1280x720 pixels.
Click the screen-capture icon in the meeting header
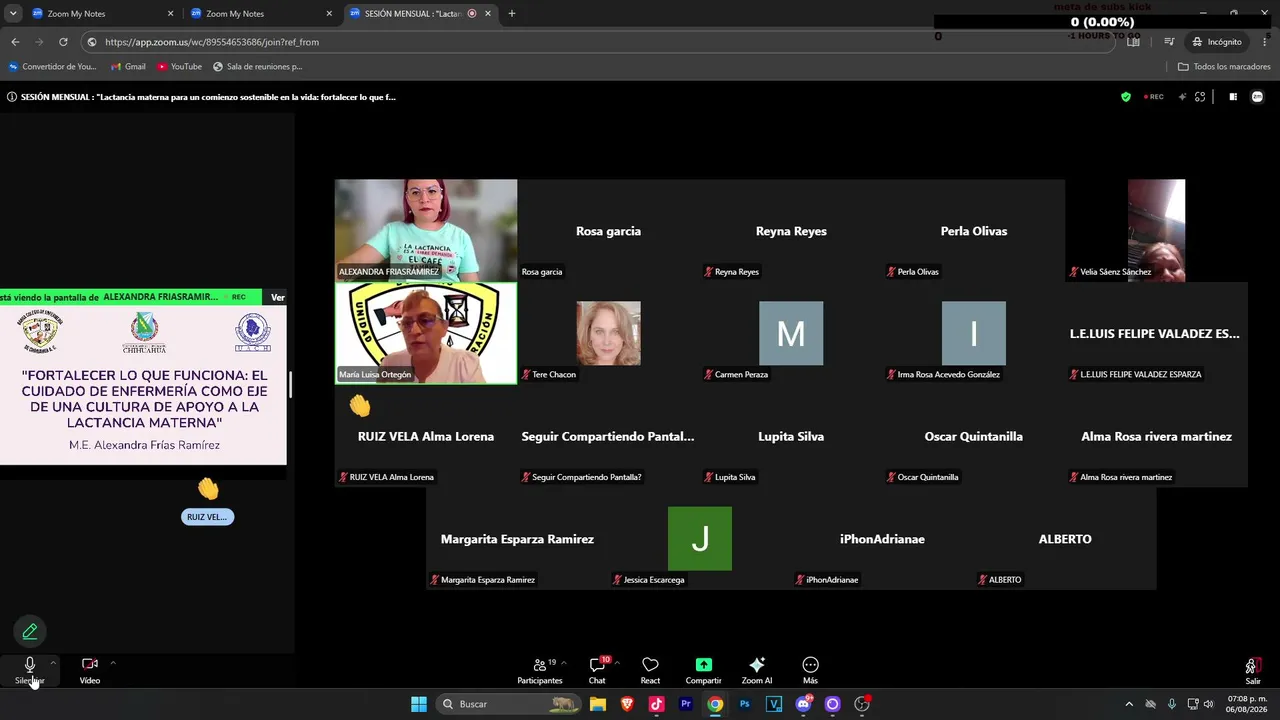pyautogui.click(x=1200, y=97)
